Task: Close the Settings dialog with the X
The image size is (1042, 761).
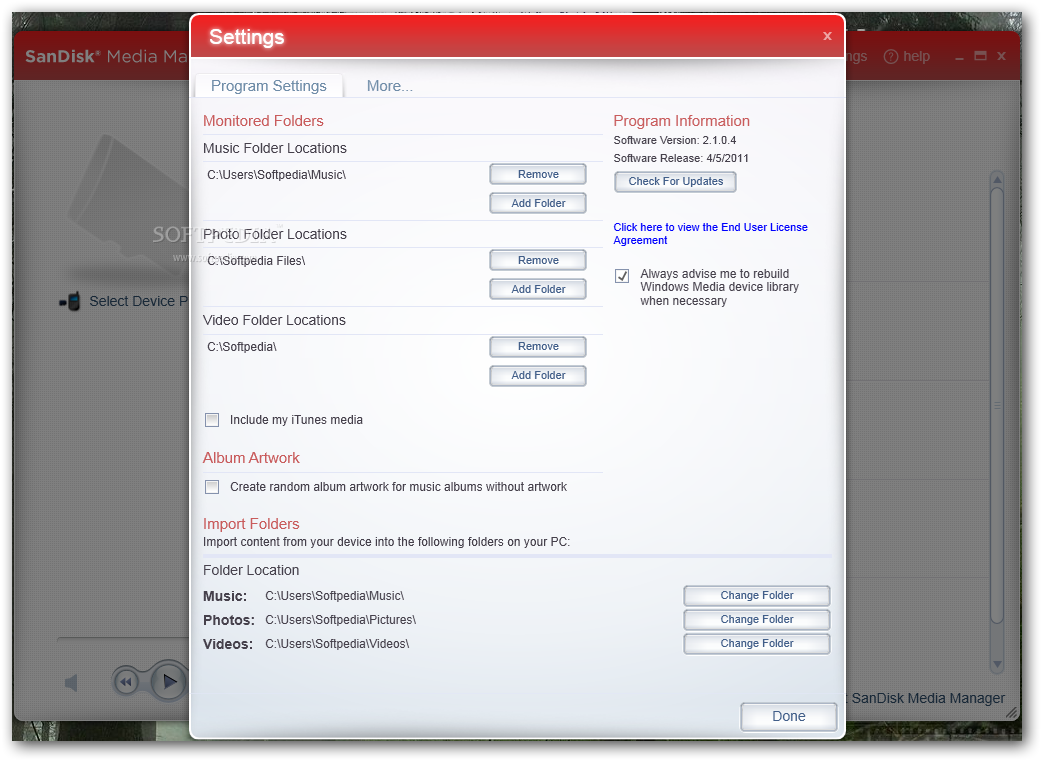Action: 827,36
